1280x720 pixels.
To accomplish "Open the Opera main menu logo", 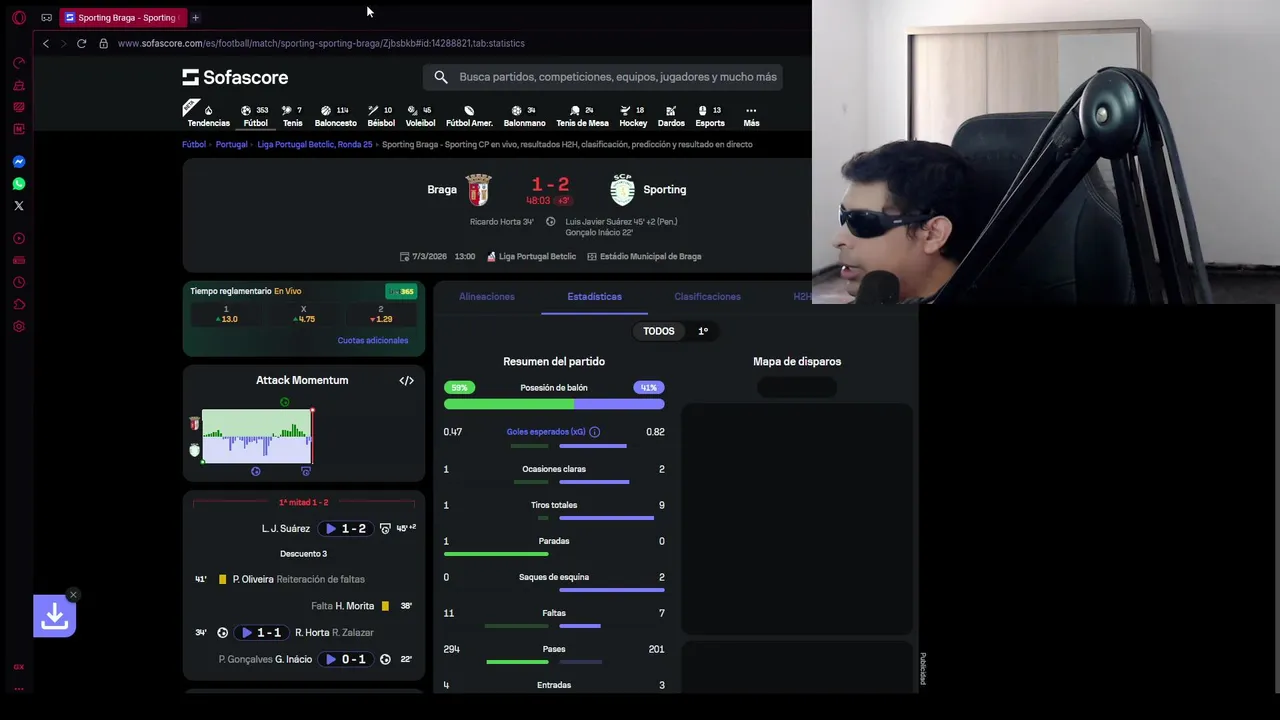I will [18, 17].
